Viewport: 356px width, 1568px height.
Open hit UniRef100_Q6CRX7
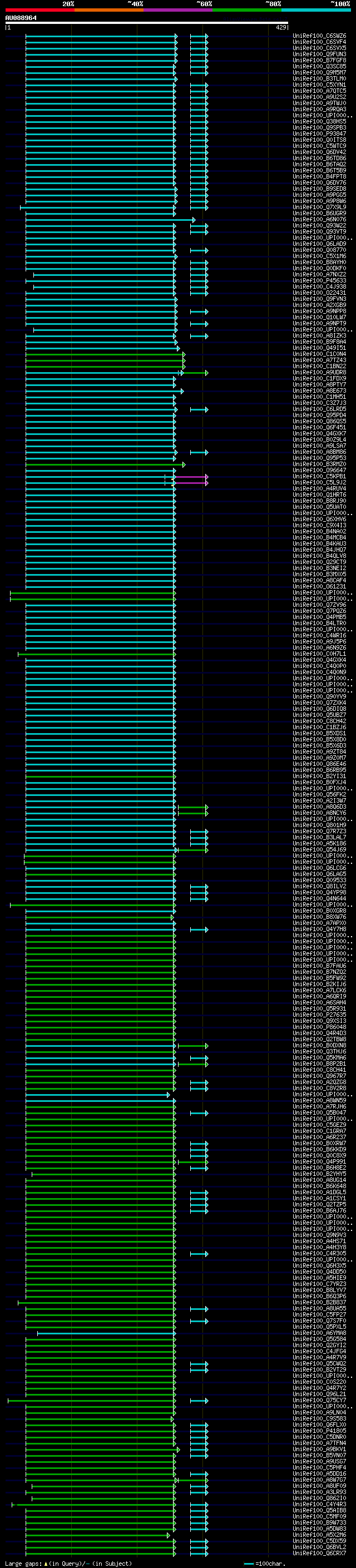click(x=319, y=1554)
